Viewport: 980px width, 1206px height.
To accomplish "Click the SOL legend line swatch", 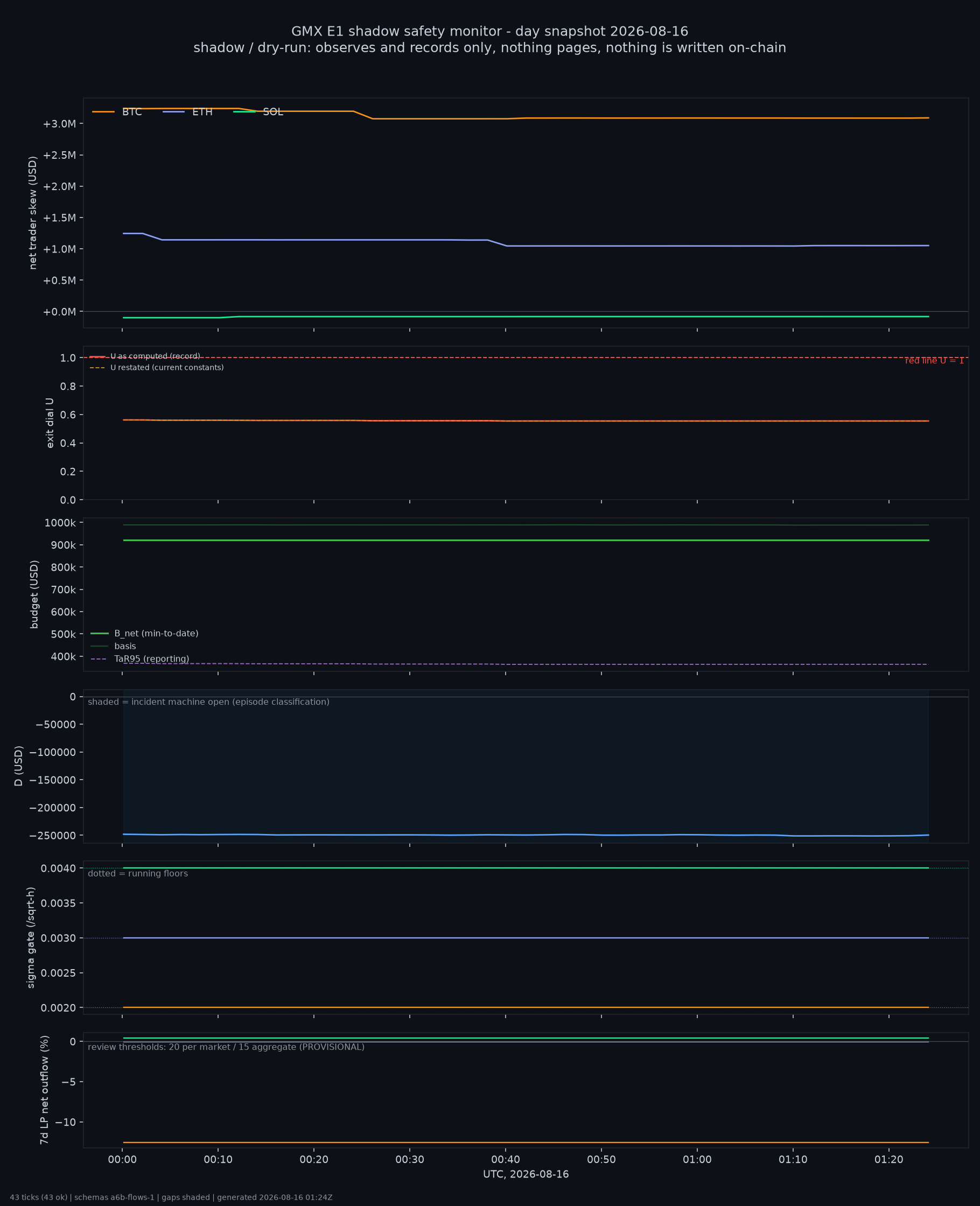I will [244, 112].
